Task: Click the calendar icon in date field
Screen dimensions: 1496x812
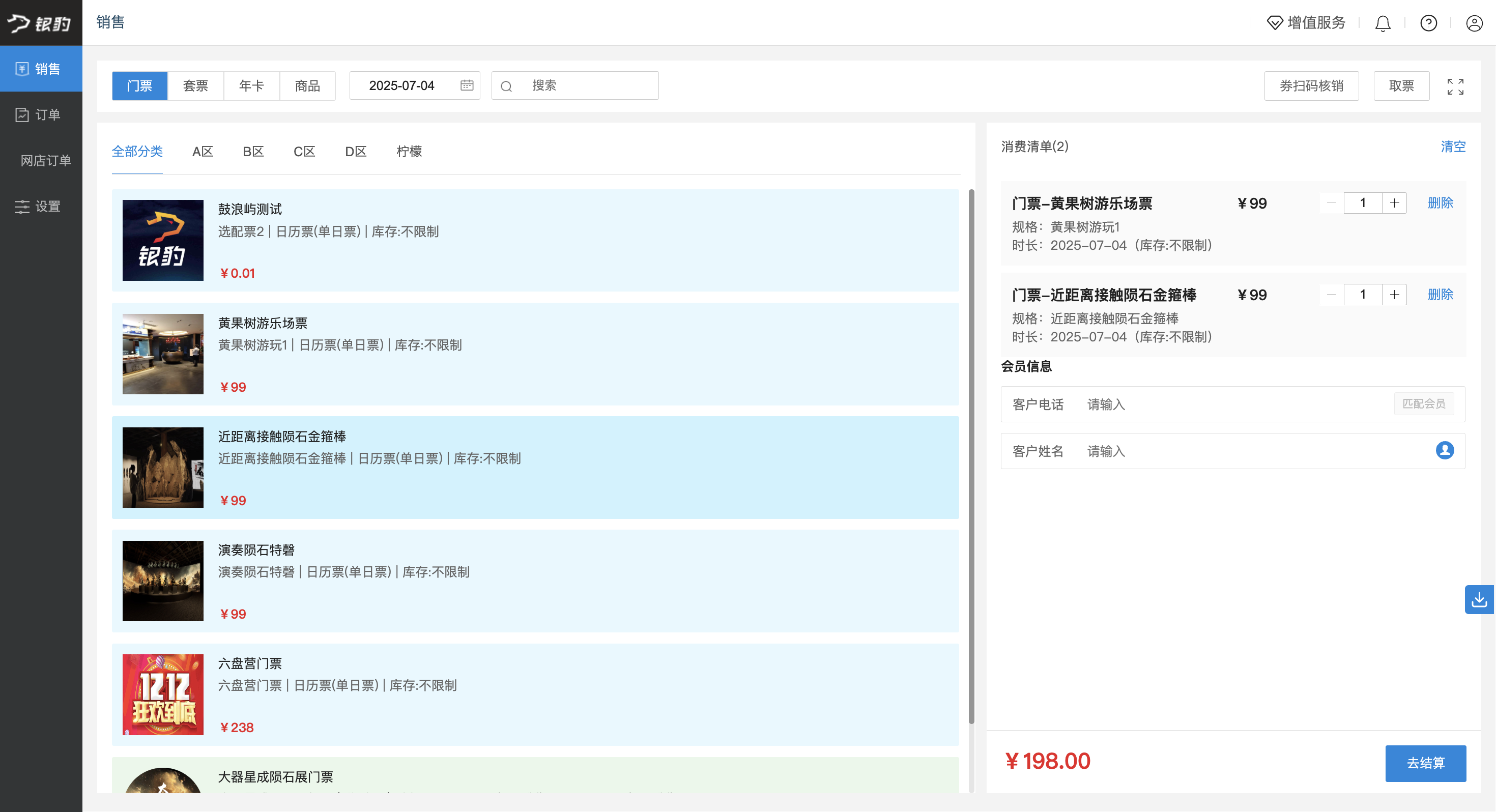Action: [466, 85]
